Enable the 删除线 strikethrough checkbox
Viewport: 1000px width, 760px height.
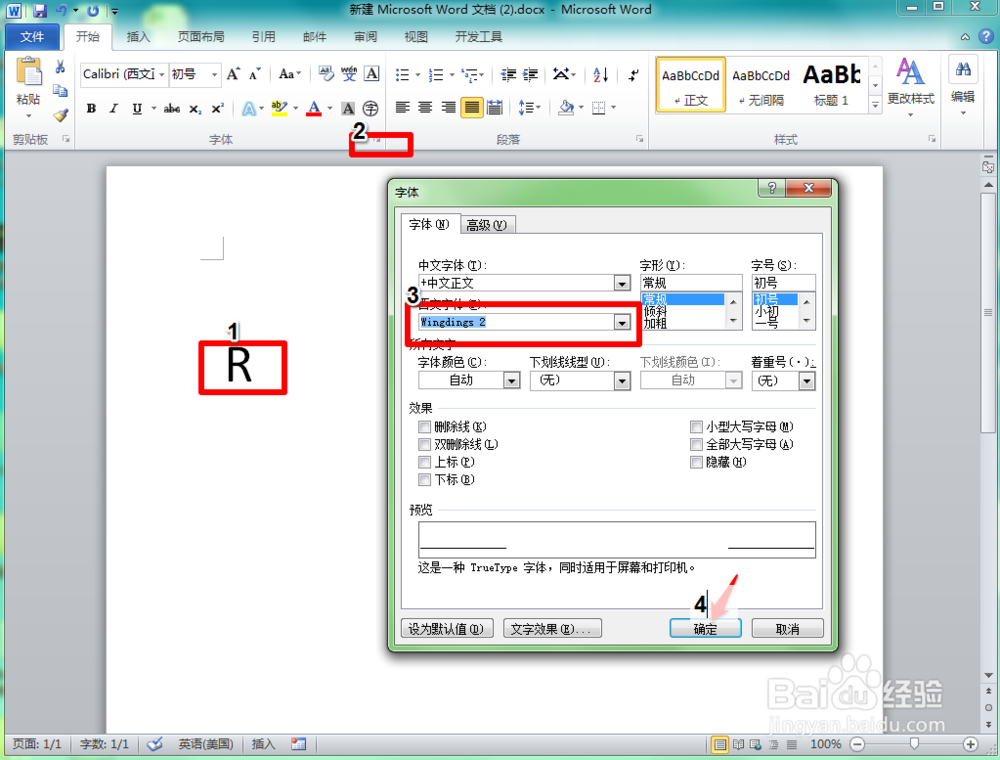point(424,427)
